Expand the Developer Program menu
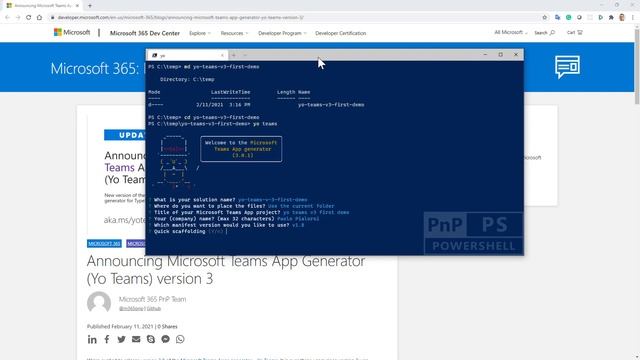This screenshot has width=640, height=360. 282,33
